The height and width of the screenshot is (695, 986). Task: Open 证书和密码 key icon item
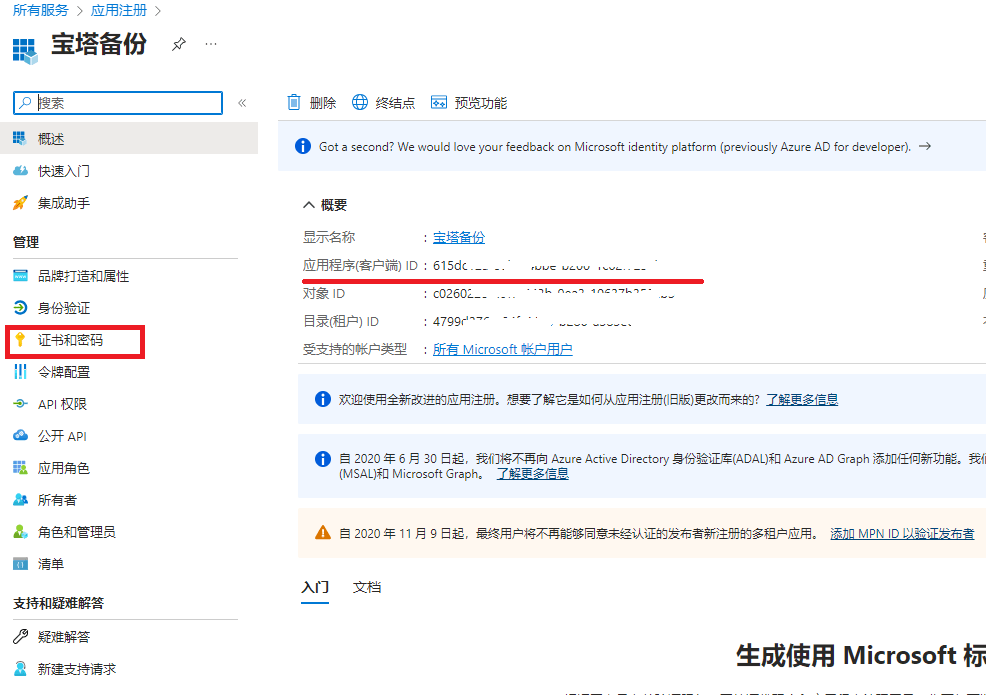click(x=20, y=340)
